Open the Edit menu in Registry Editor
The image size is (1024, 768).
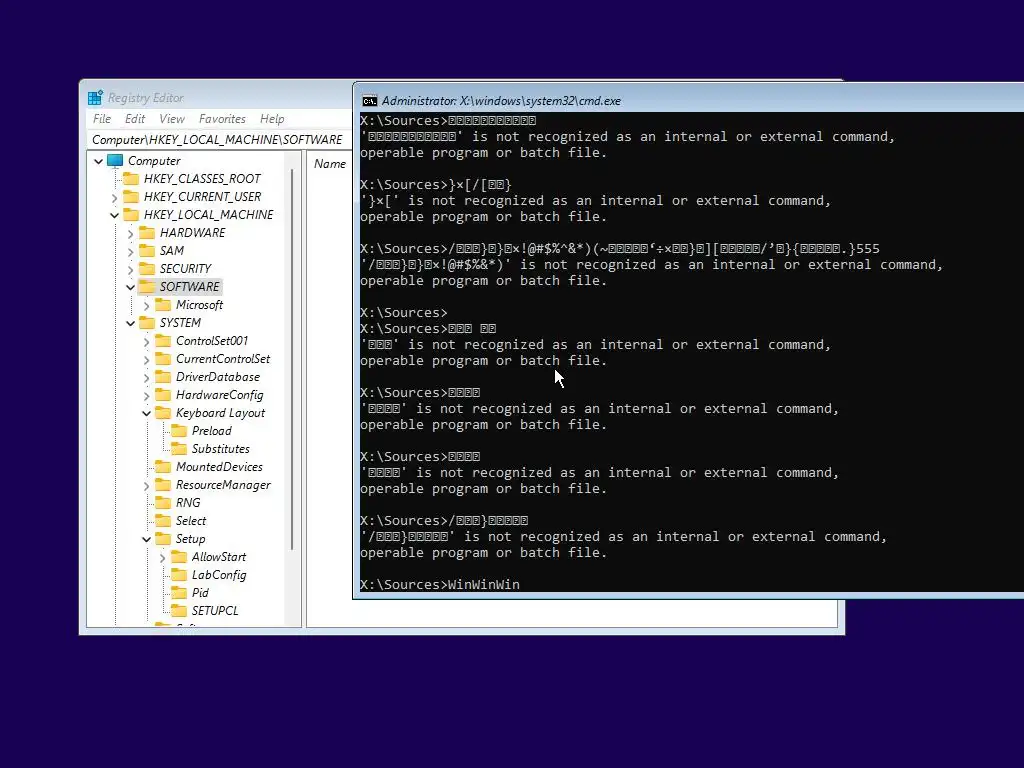coord(135,119)
